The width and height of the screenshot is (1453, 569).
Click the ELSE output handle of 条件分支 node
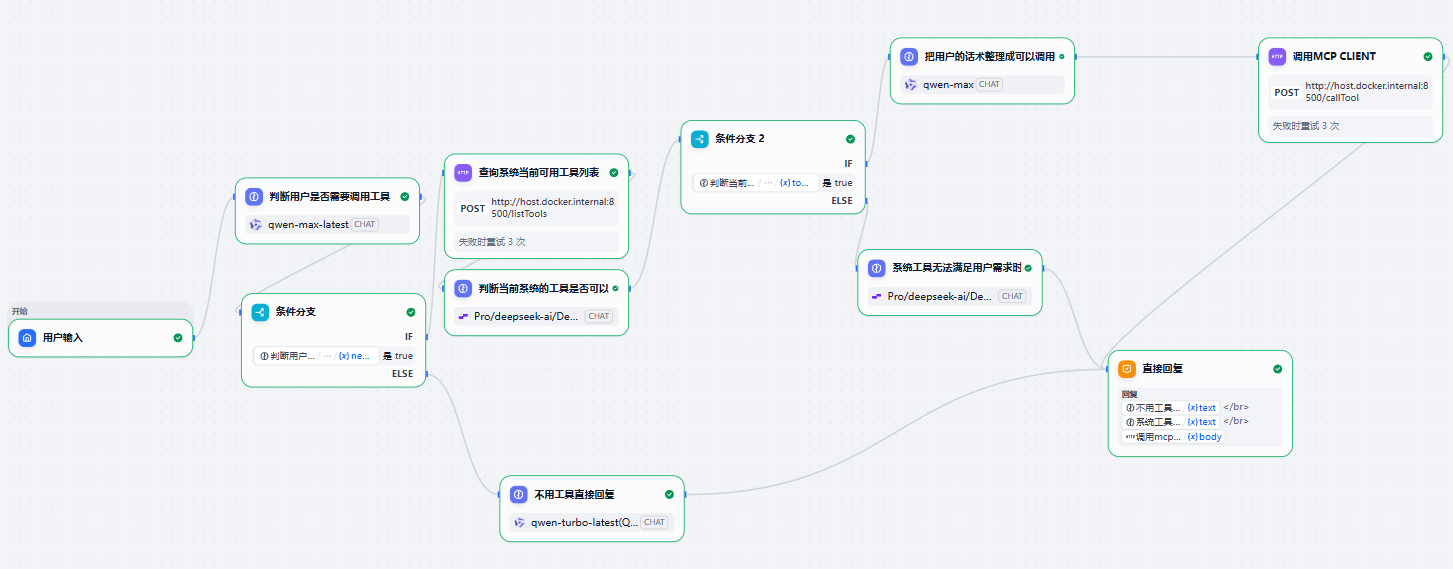(427, 374)
